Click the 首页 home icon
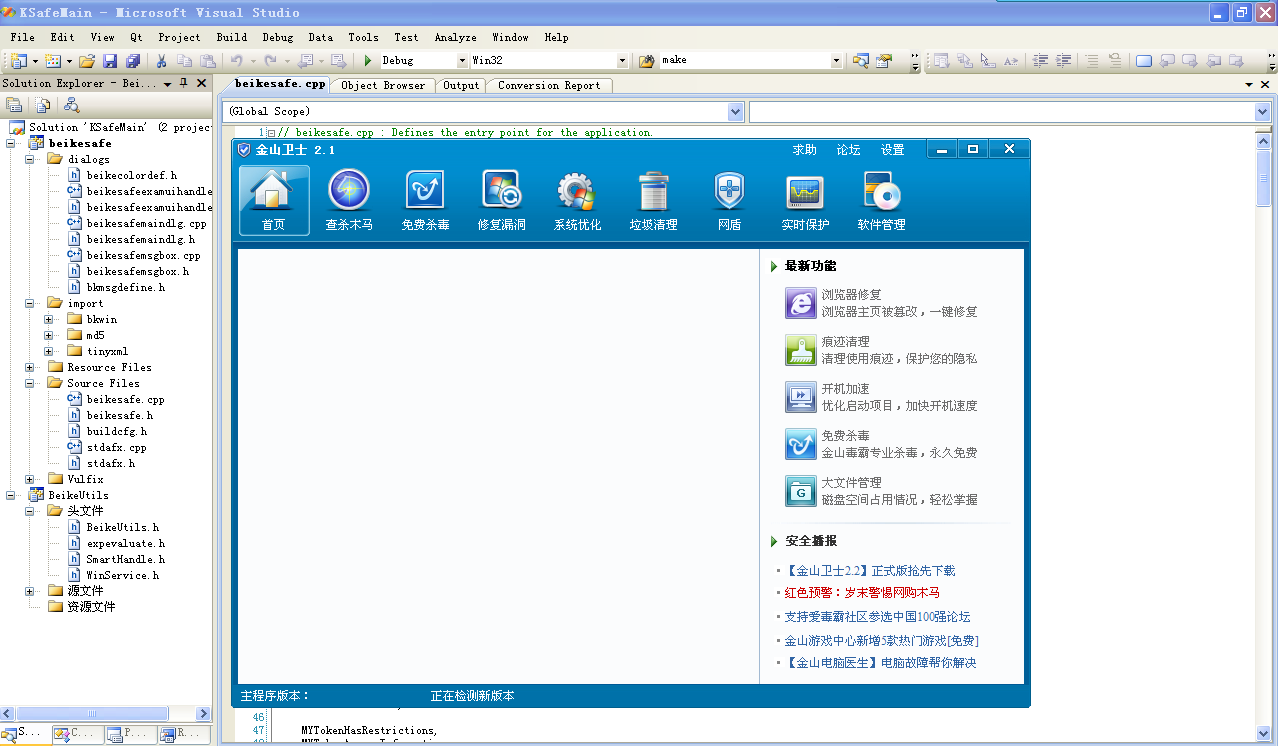This screenshot has height=746, width=1278. pos(273,191)
